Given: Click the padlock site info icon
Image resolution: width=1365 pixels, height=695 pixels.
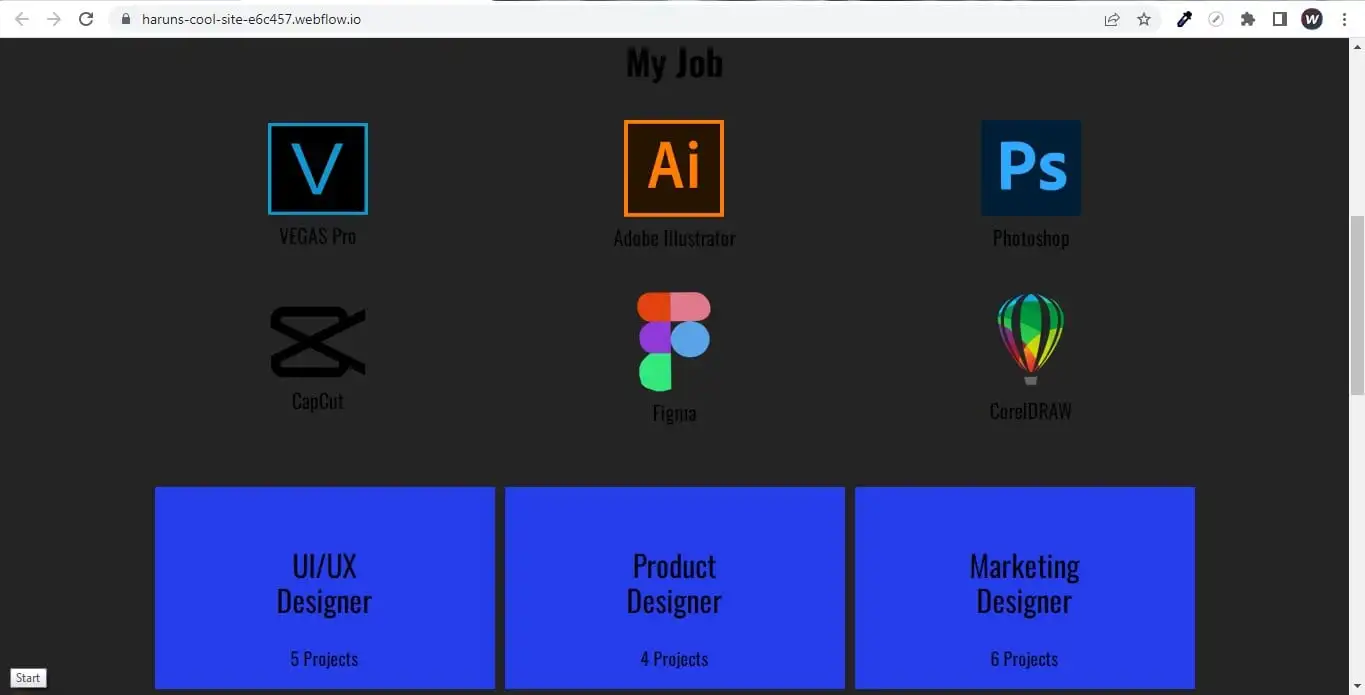Looking at the screenshot, I should [x=125, y=19].
